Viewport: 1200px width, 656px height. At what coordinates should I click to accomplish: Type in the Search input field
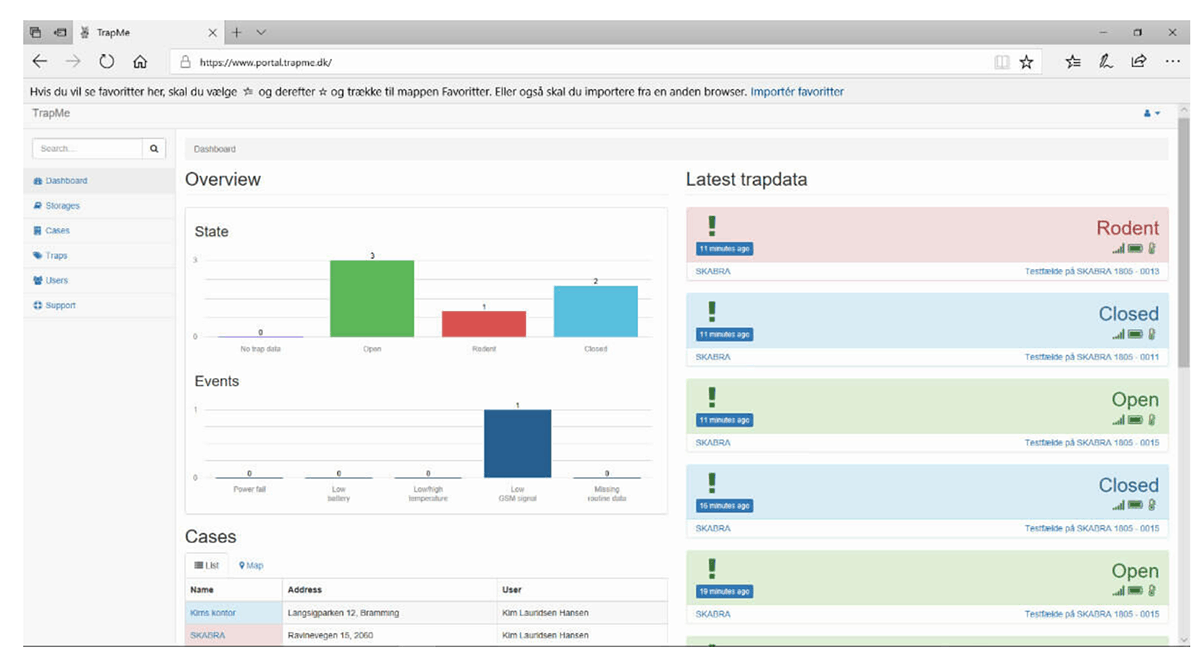click(x=88, y=149)
